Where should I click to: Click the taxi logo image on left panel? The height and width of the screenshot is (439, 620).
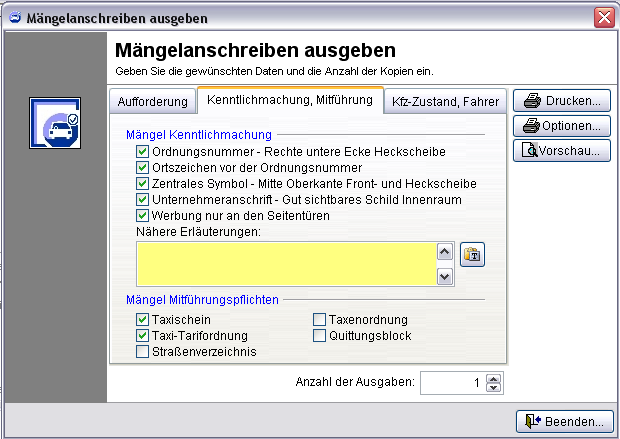(x=55, y=126)
